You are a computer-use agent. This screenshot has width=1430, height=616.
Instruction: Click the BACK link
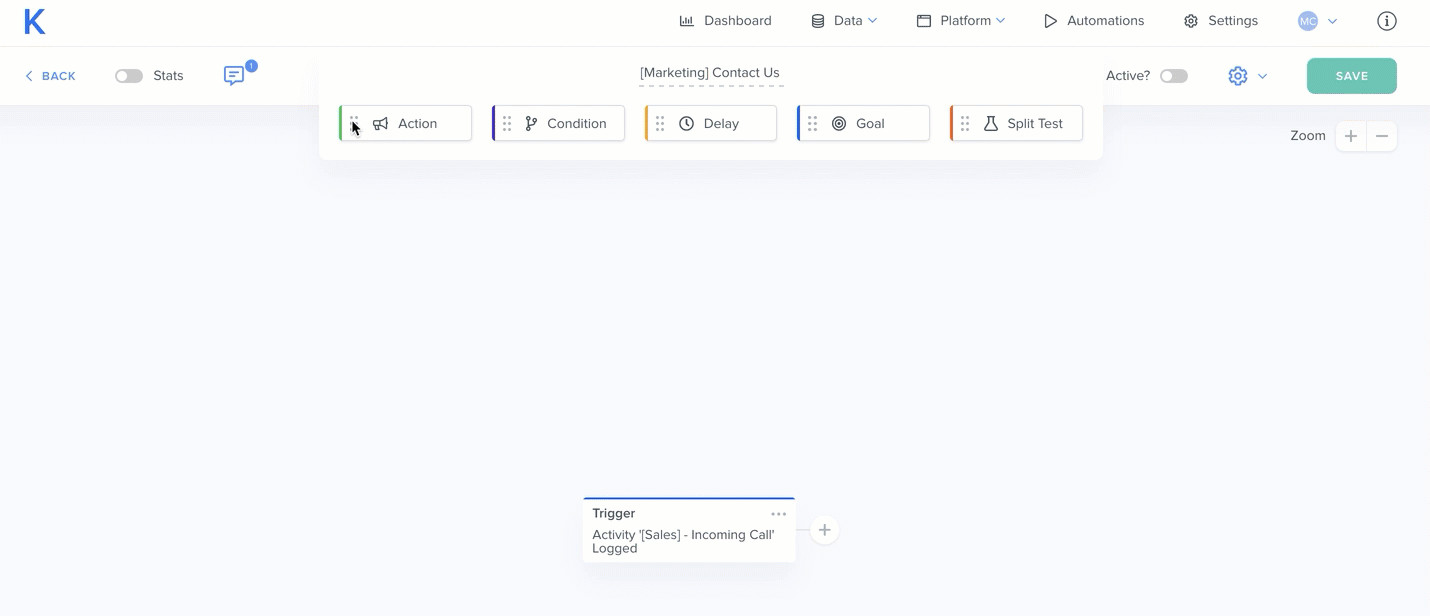coord(50,76)
